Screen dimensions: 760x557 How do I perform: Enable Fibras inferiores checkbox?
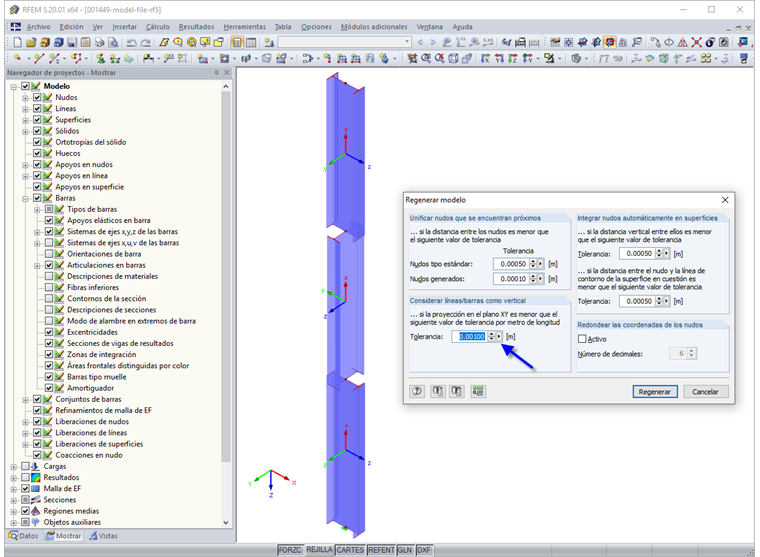[x=49, y=287]
